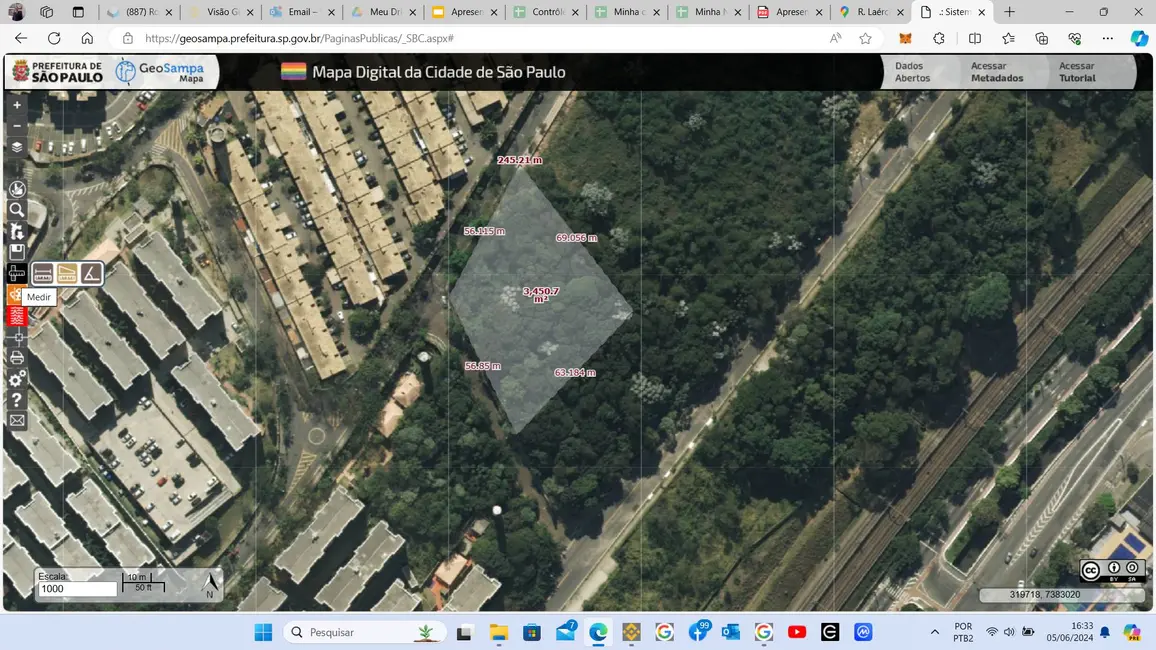Screen dimensions: 1156x650
Task: Click the Escala value input field
Action: (x=77, y=588)
